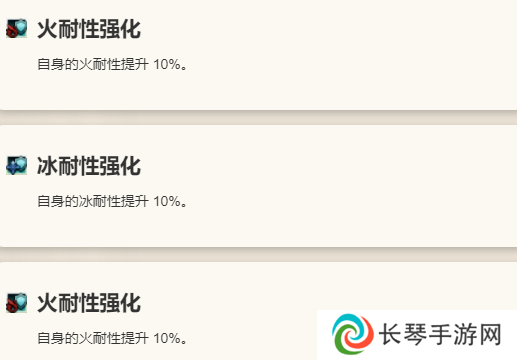Screen dimensions: 517x360
Task: Click the 长琴手游网 swirl logo
Action: point(353,334)
